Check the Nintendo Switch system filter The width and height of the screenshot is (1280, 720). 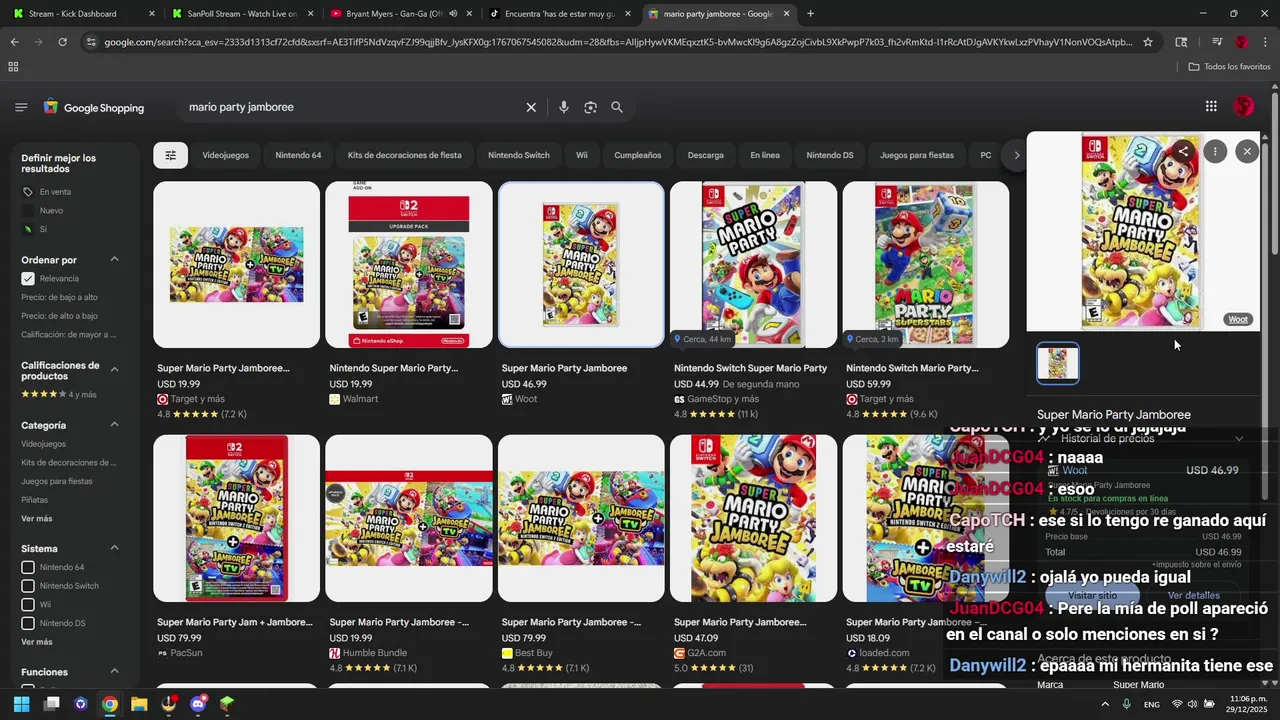click(x=28, y=586)
